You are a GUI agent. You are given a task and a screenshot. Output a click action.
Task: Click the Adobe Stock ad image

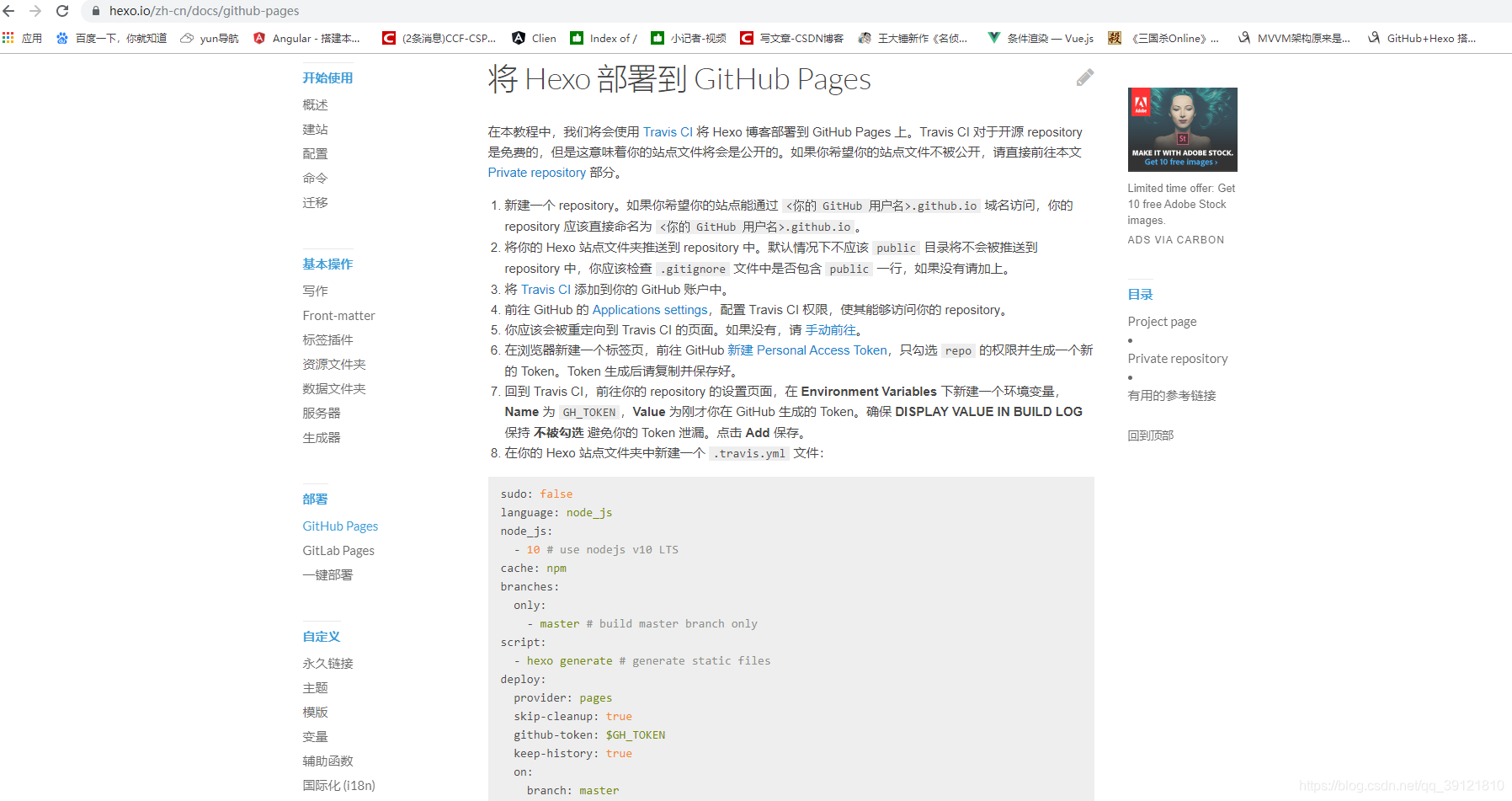(1182, 130)
